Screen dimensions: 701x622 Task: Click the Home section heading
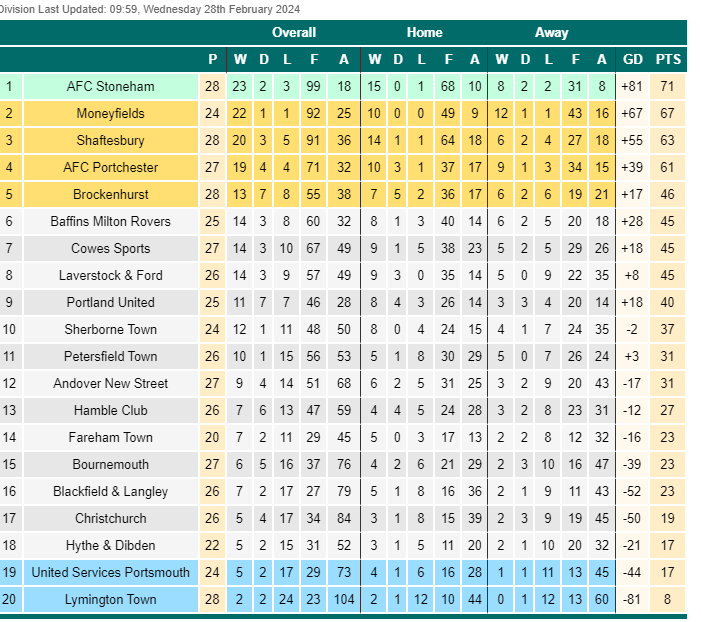(424, 33)
